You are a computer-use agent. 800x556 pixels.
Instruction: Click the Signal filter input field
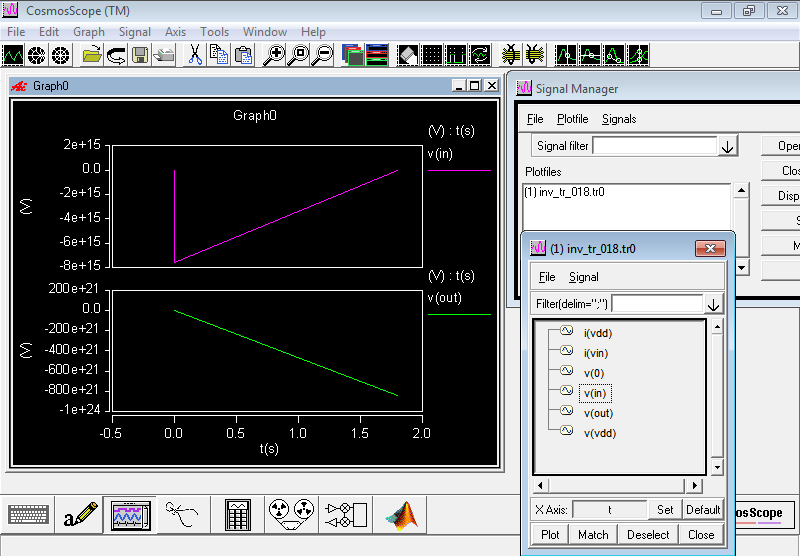(x=655, y=146)
